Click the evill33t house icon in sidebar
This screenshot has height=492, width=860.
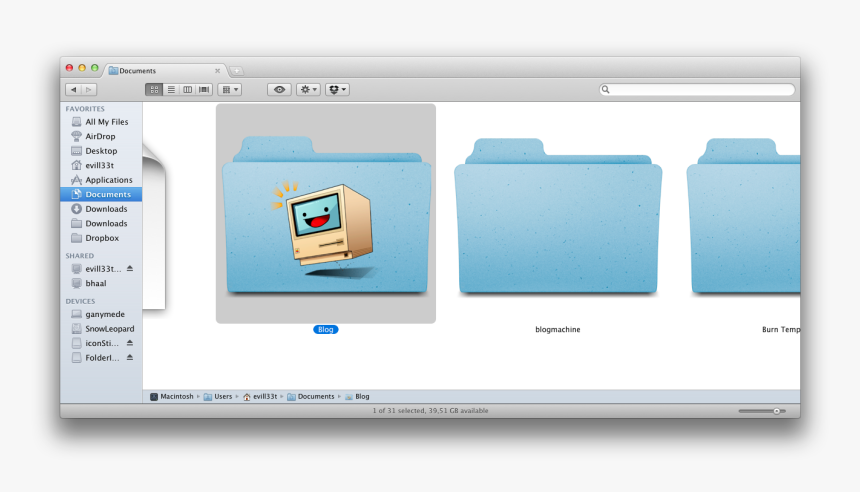tap(76, 165)
